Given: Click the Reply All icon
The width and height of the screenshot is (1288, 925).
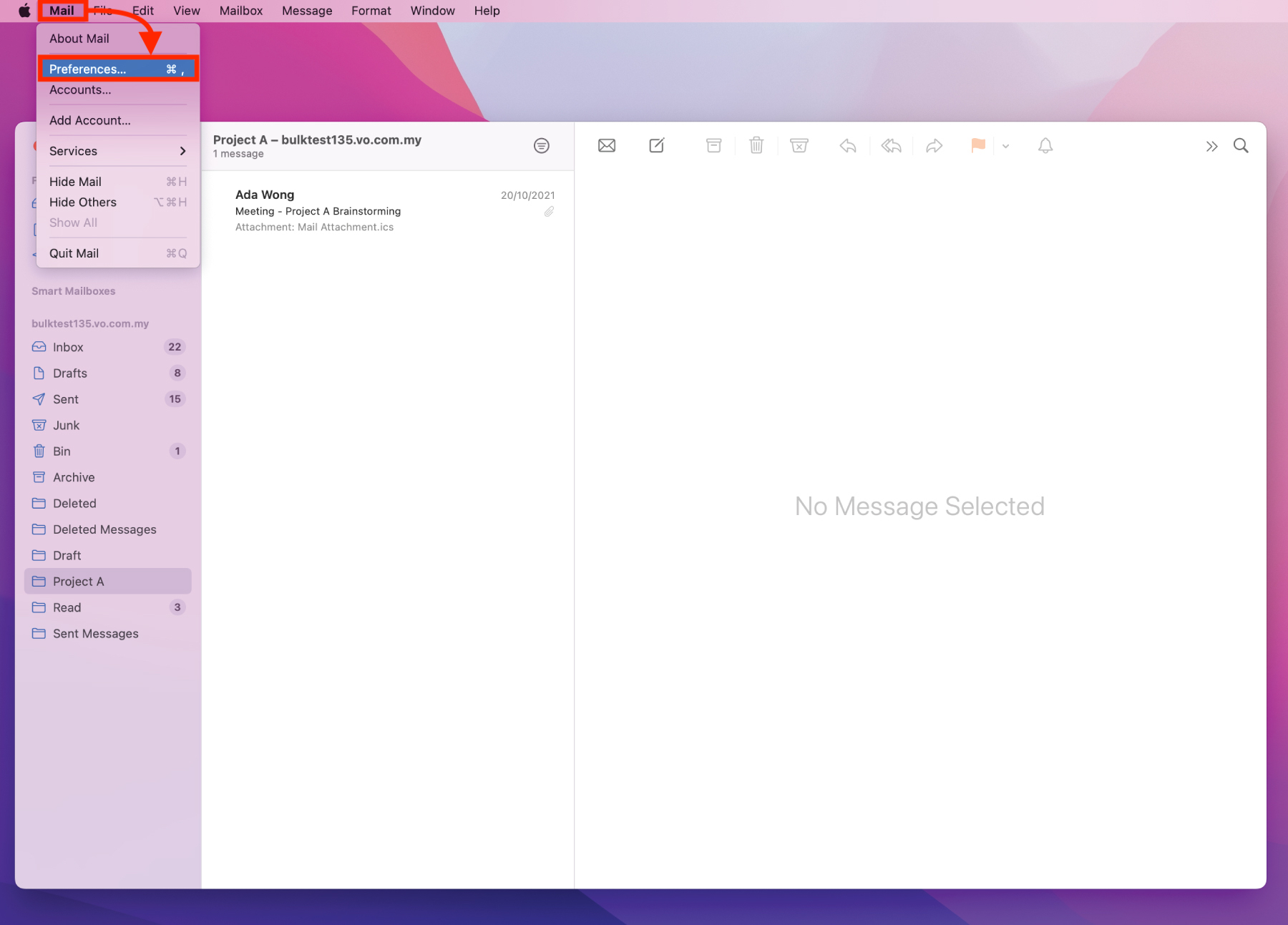Looking at the screenshot, I should (x=891, y=146).
